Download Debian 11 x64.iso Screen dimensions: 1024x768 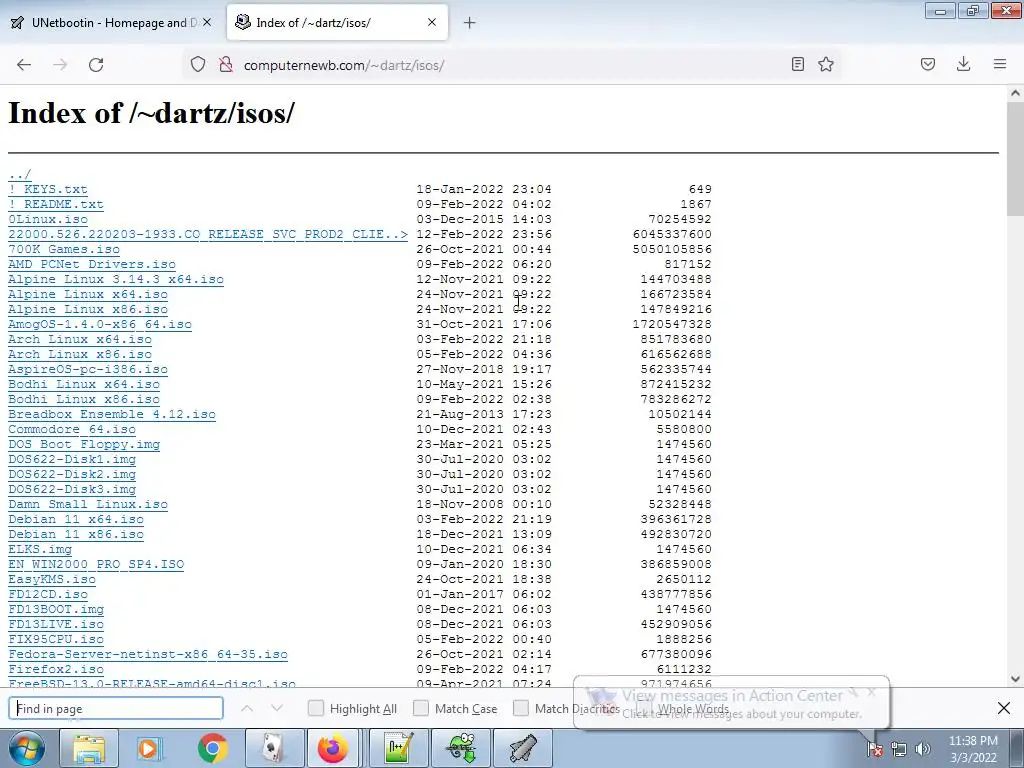[x=76, y=520]
